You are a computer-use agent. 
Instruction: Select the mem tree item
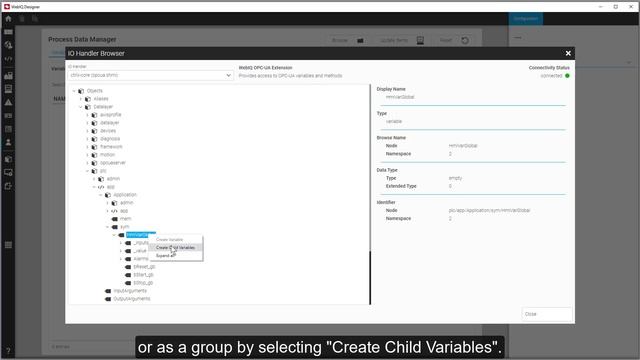(x=125, y=219)
